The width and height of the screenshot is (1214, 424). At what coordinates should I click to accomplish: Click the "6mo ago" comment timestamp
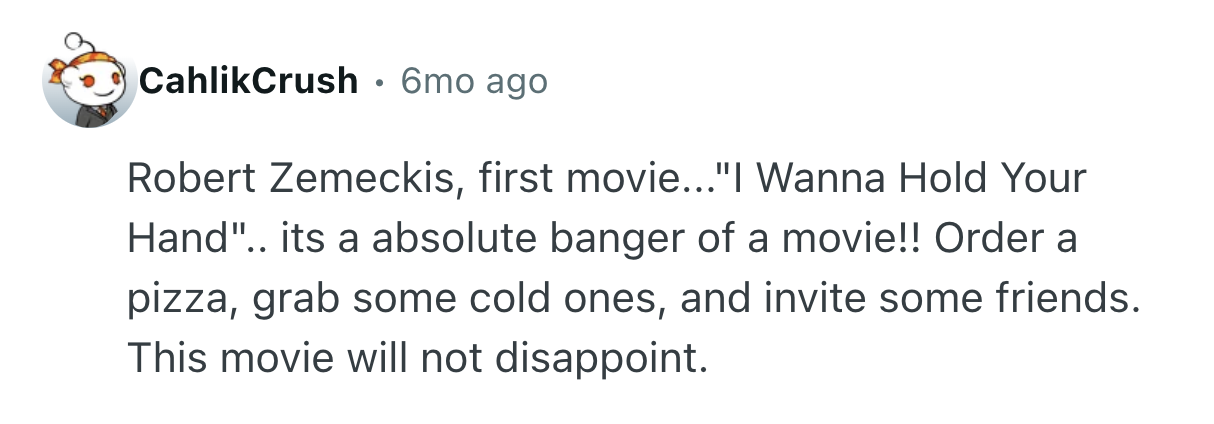[x=474, y=80]
